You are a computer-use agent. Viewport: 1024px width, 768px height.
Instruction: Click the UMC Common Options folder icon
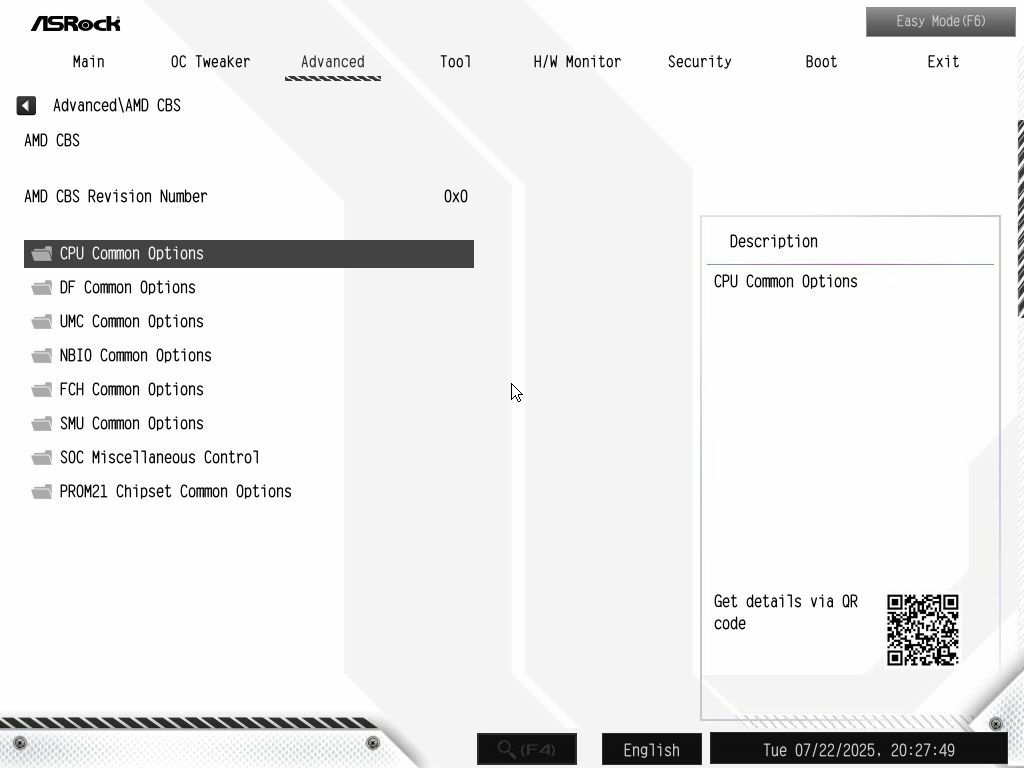coord(42,321)
